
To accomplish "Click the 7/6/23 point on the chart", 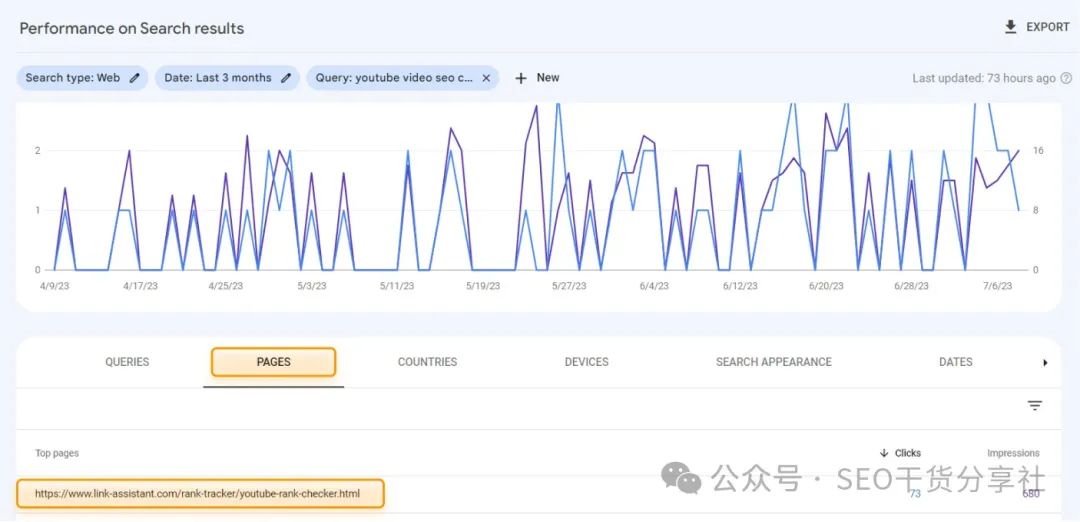I will (x=997, y=286).
